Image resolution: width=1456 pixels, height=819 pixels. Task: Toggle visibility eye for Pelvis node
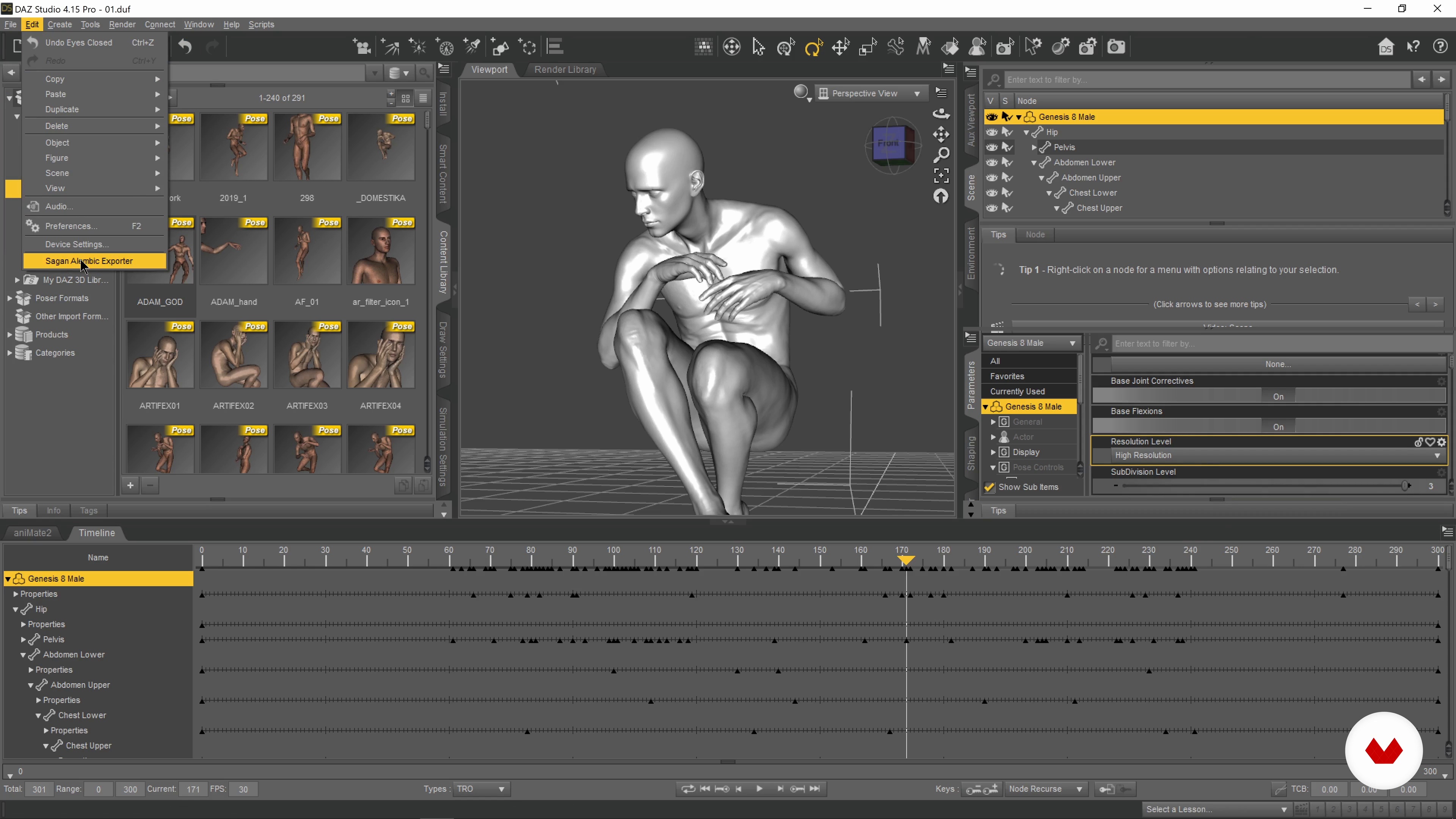992,147
